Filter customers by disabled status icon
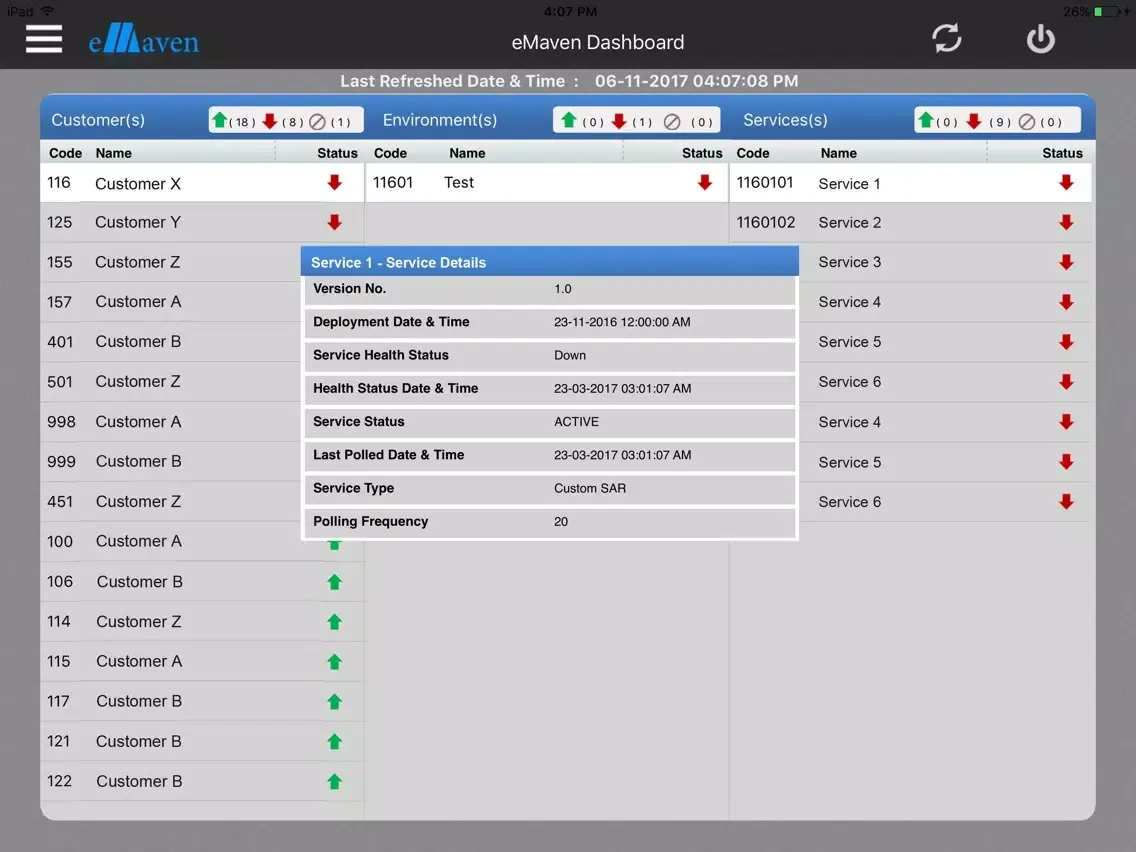The height and width of the screenshot is (852, 1136). (x=317, y=122)
